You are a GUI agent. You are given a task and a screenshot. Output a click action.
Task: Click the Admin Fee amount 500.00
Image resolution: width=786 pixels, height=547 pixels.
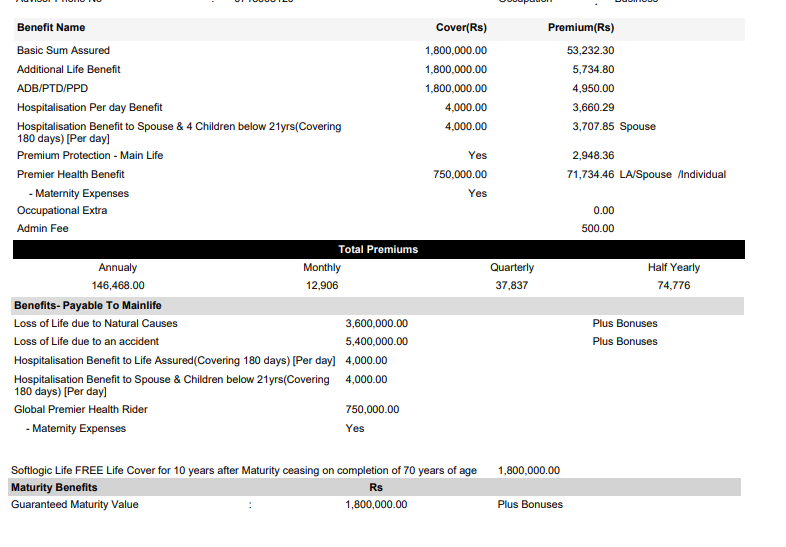pyautogui.click(x=598, y=229)
